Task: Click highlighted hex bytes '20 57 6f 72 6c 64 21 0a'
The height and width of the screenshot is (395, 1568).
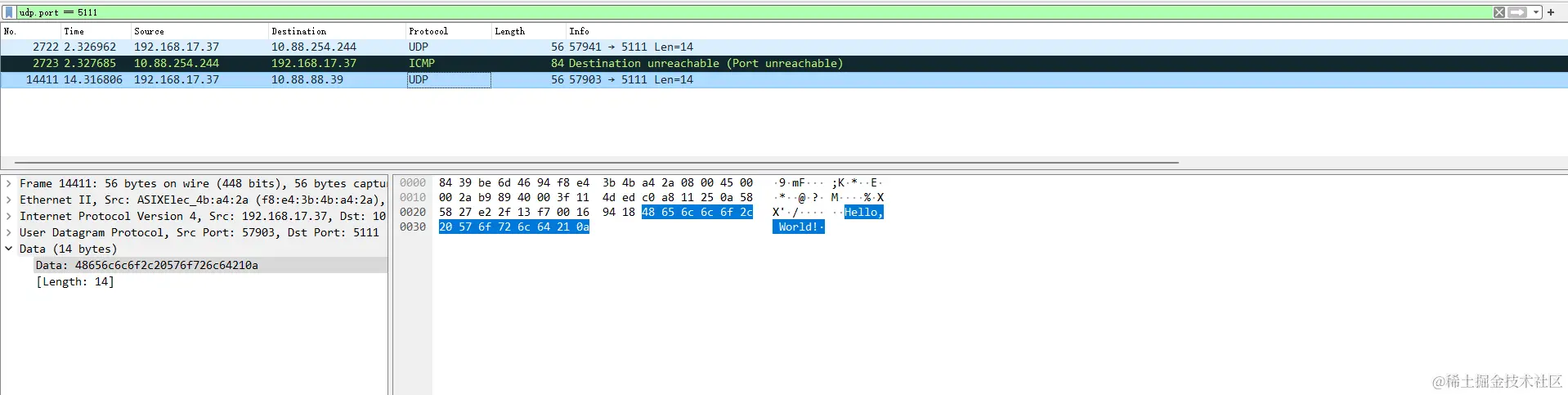Action: pos(514,227)
